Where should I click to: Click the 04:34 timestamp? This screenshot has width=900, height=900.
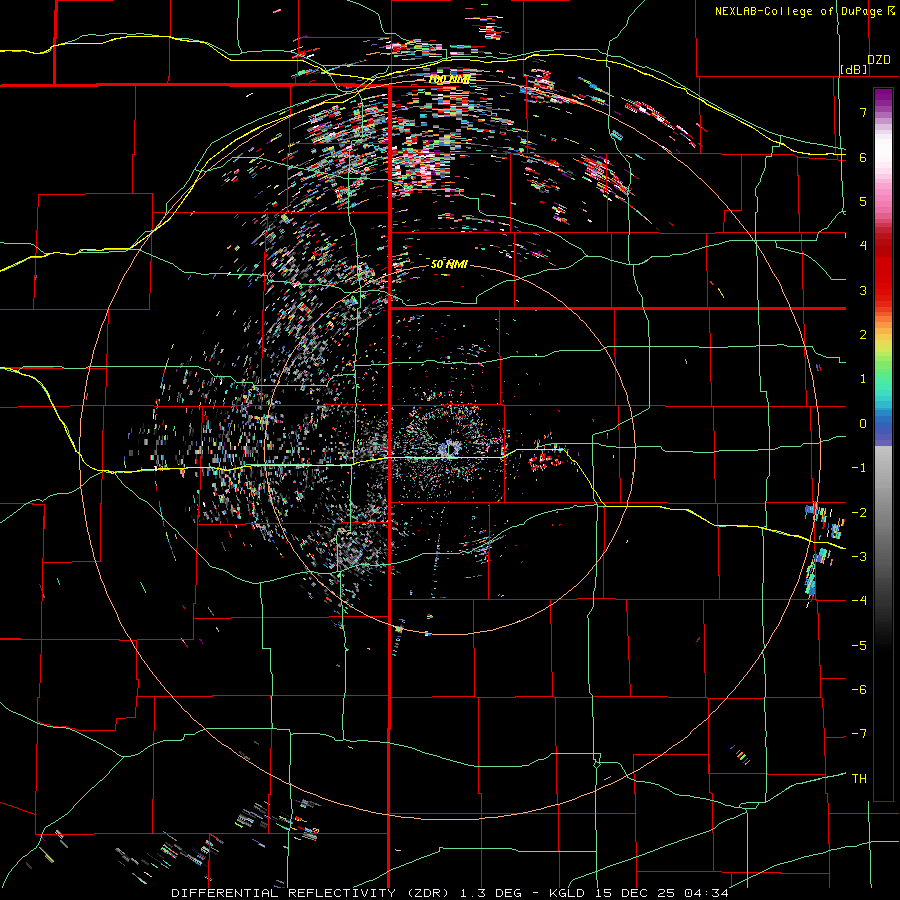tap(707, 893)
